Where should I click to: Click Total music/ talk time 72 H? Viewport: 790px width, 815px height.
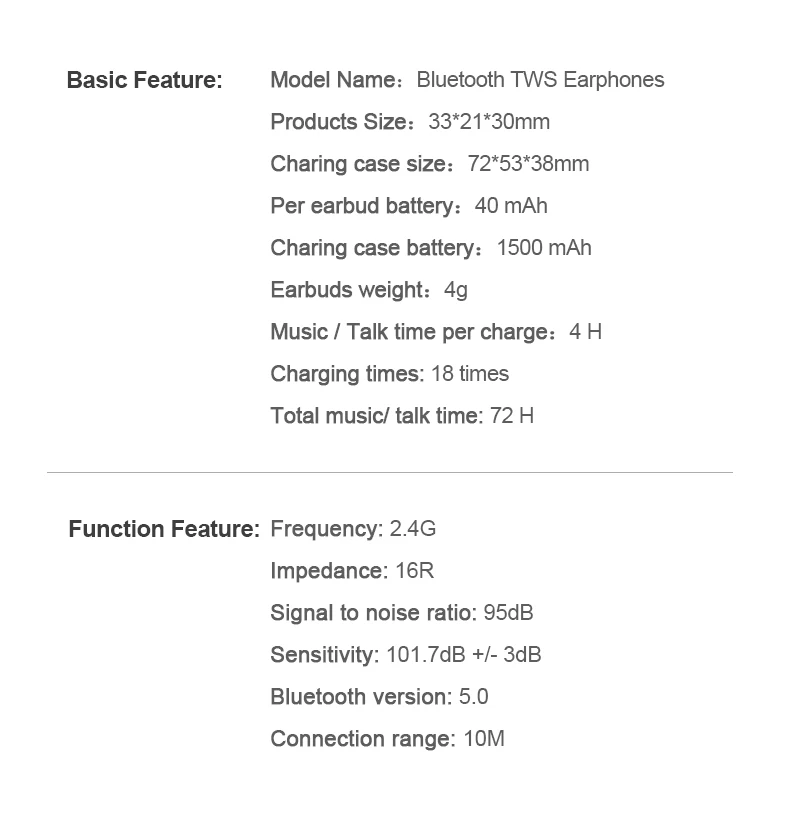click(402, 416)
